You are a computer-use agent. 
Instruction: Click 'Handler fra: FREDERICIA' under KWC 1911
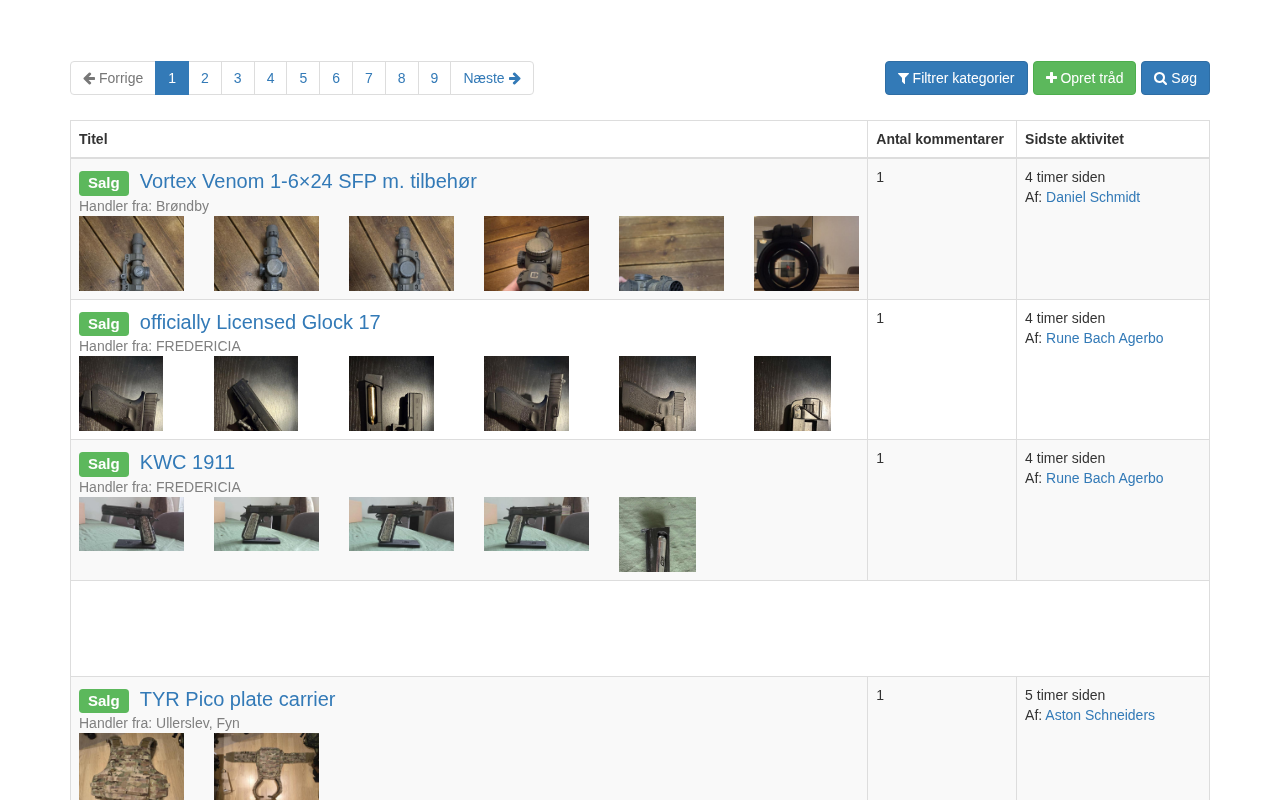(160, 487)
